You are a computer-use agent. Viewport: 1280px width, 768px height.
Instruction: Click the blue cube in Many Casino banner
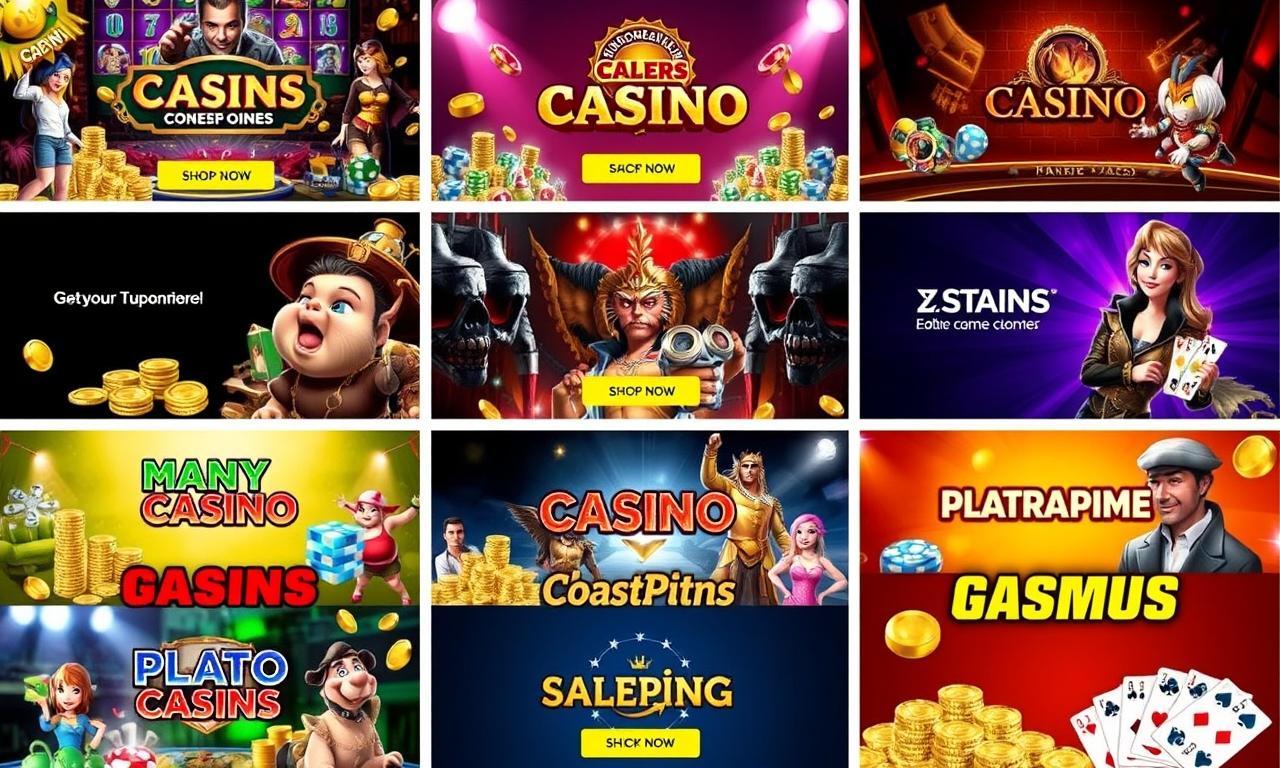tap(334, 552)
